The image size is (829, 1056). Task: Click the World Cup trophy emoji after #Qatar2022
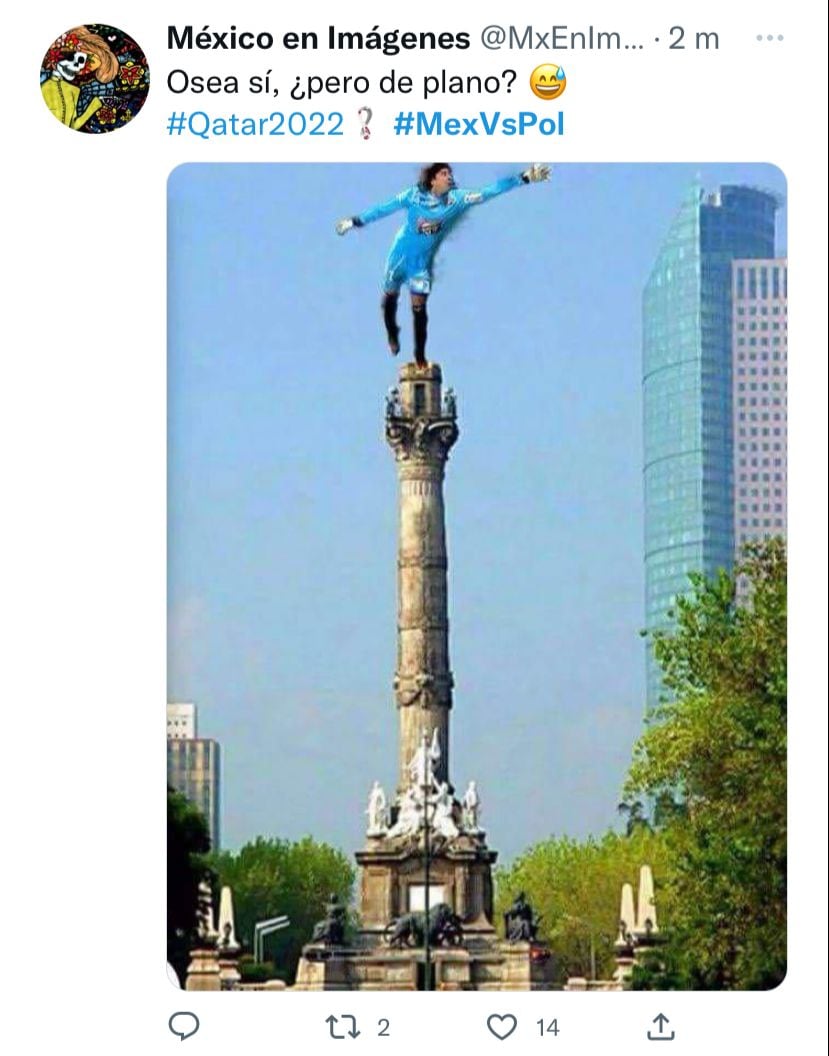coord(366,124)
